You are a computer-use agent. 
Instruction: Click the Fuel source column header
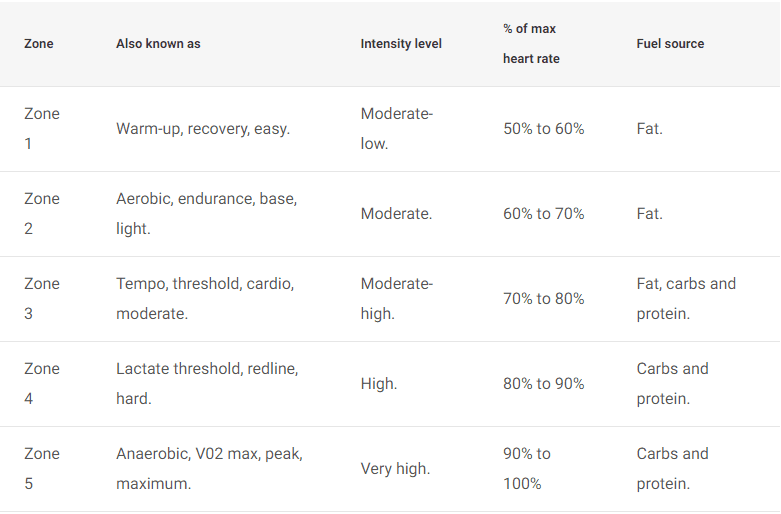(x=670, y=44)
